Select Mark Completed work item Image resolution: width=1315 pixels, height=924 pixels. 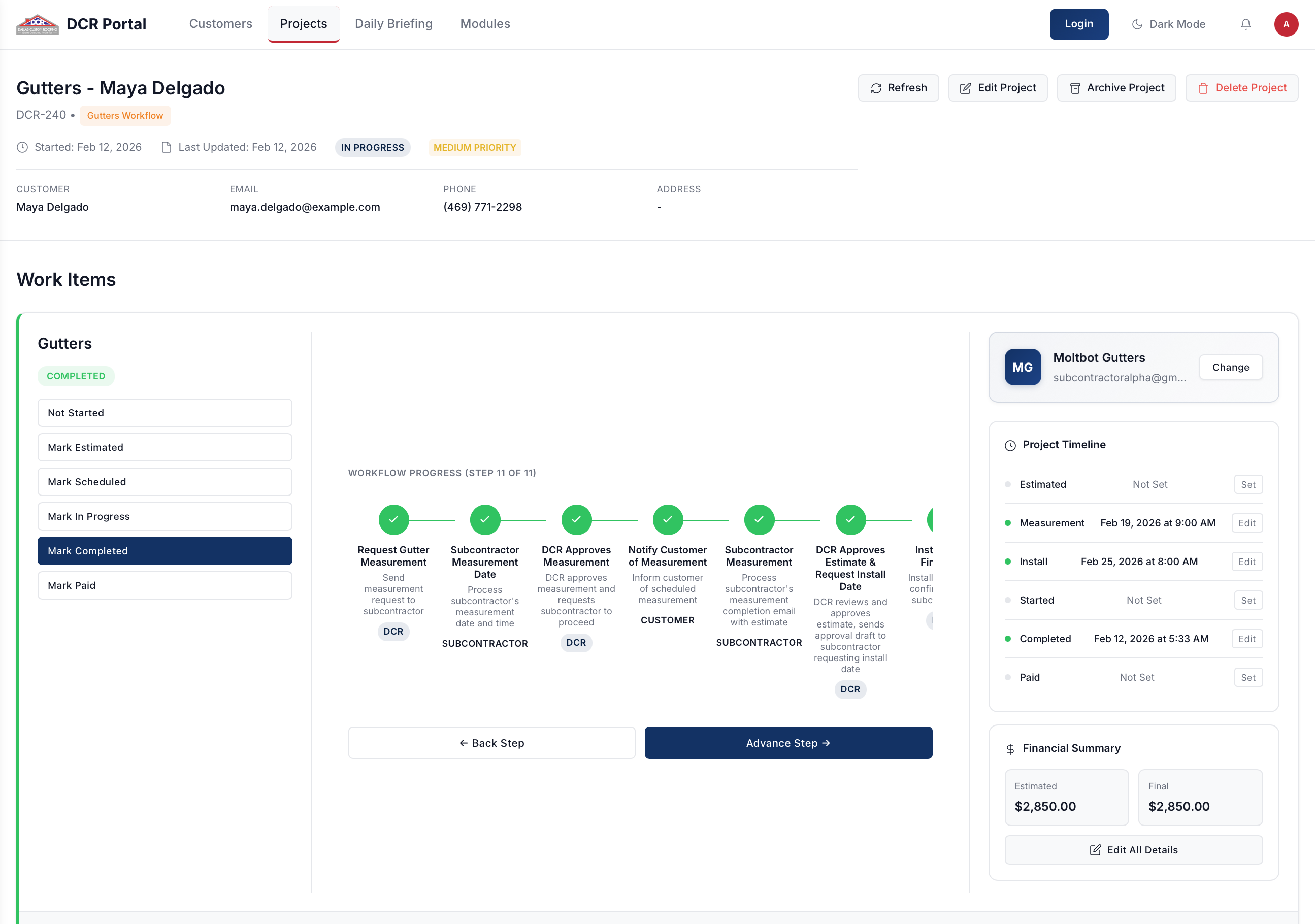165,550
